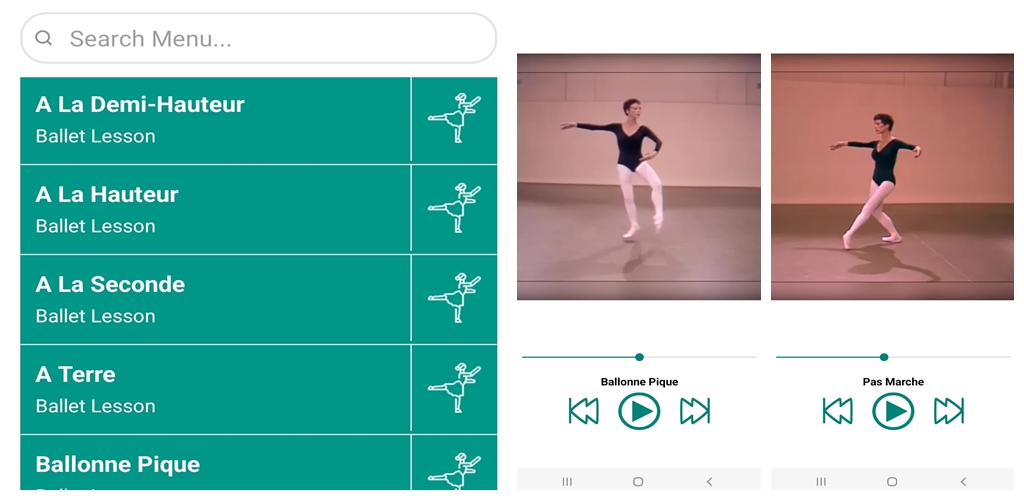Image resolution: width=1024 pixels, height=500 pixels.
Task: Skip to next lesson after Ballonne Pique
Action: tap(695, 411)
